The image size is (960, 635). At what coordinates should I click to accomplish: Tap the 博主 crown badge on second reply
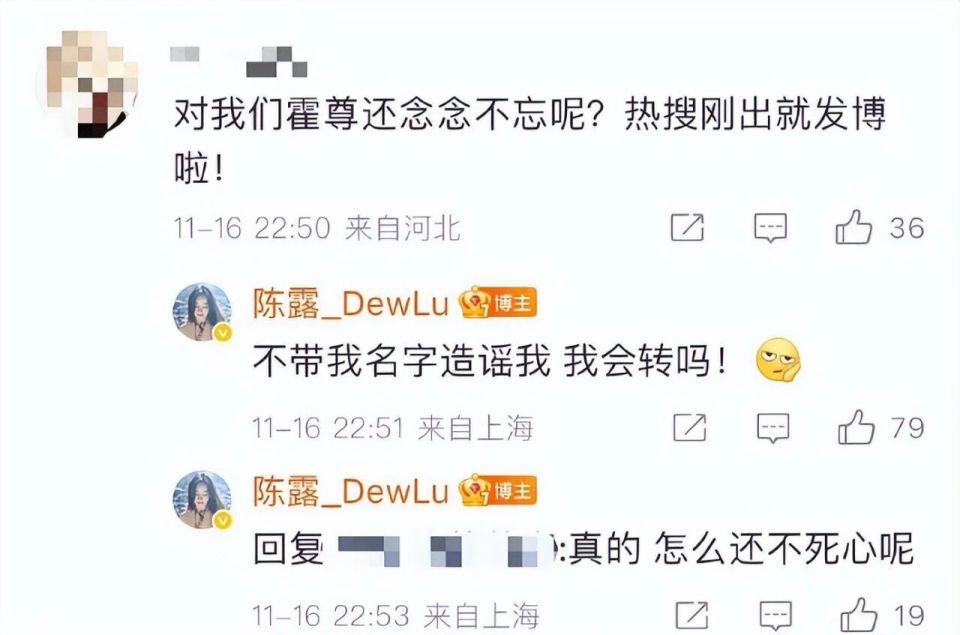(499, 490)
